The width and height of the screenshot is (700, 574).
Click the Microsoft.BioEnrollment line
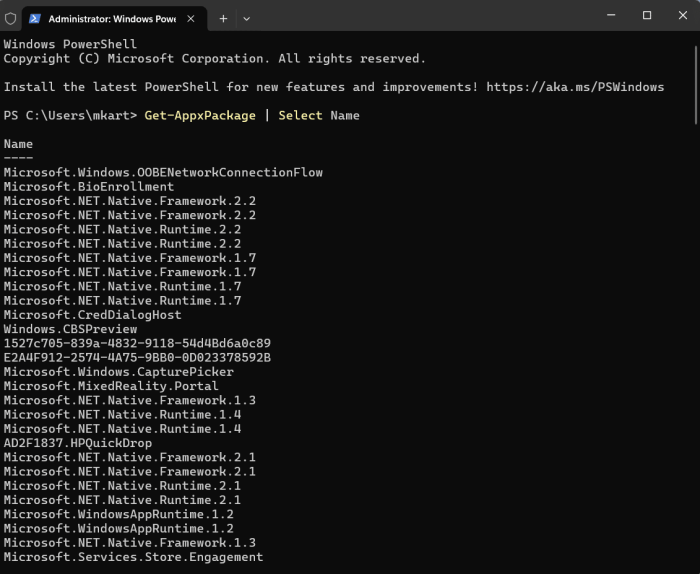click(89, 187)
